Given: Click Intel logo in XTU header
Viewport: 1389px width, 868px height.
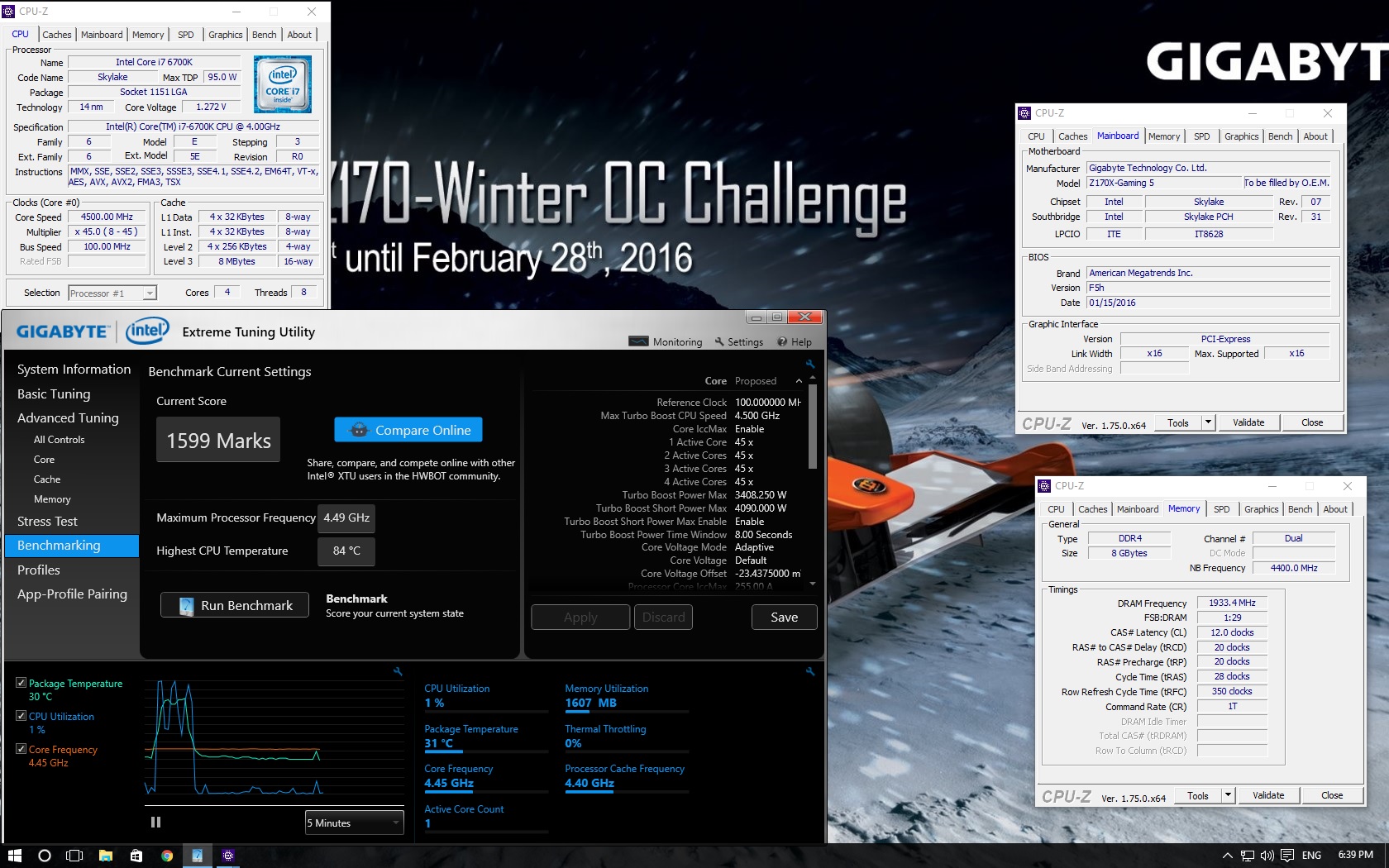Looking at the screenshot, I should pos(147,331).
